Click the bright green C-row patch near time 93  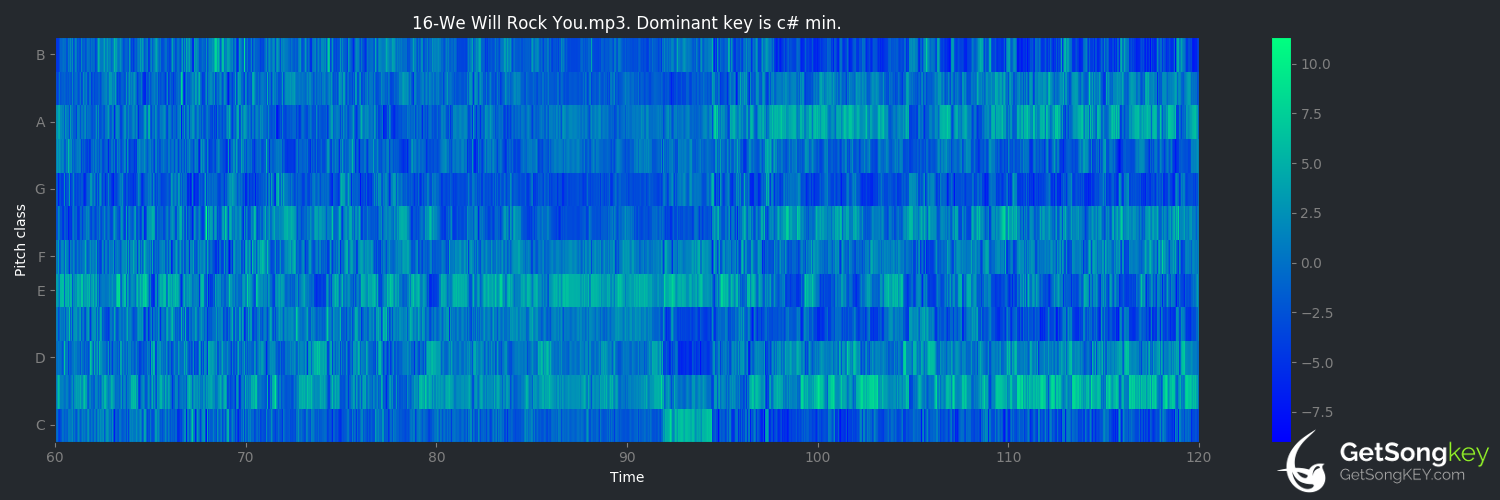687,425
